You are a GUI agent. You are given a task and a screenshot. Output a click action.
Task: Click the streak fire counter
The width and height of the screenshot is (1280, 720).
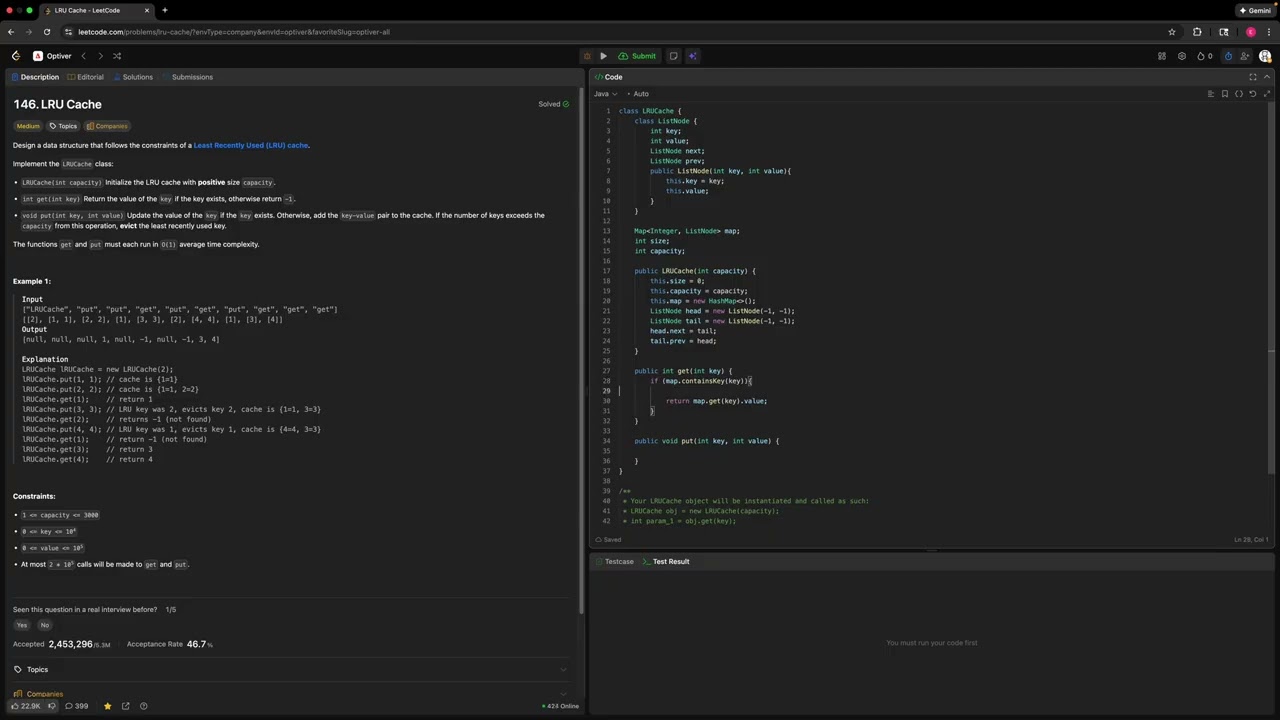[x=1205, y=56]
